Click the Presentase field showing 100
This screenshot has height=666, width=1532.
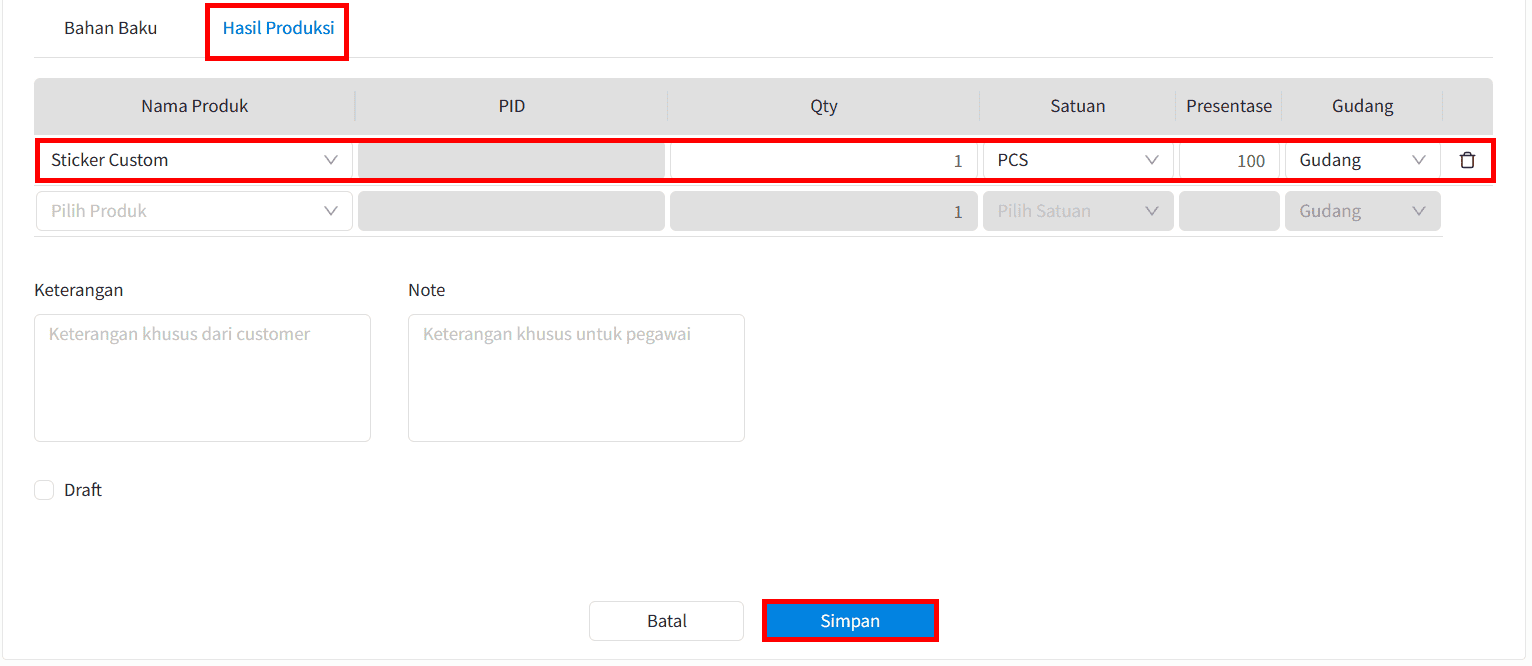1228,160
